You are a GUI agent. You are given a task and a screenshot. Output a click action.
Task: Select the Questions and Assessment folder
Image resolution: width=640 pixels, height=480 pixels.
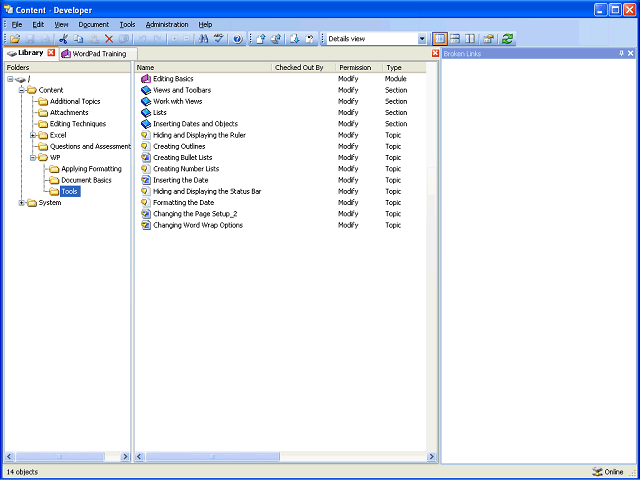90,147
